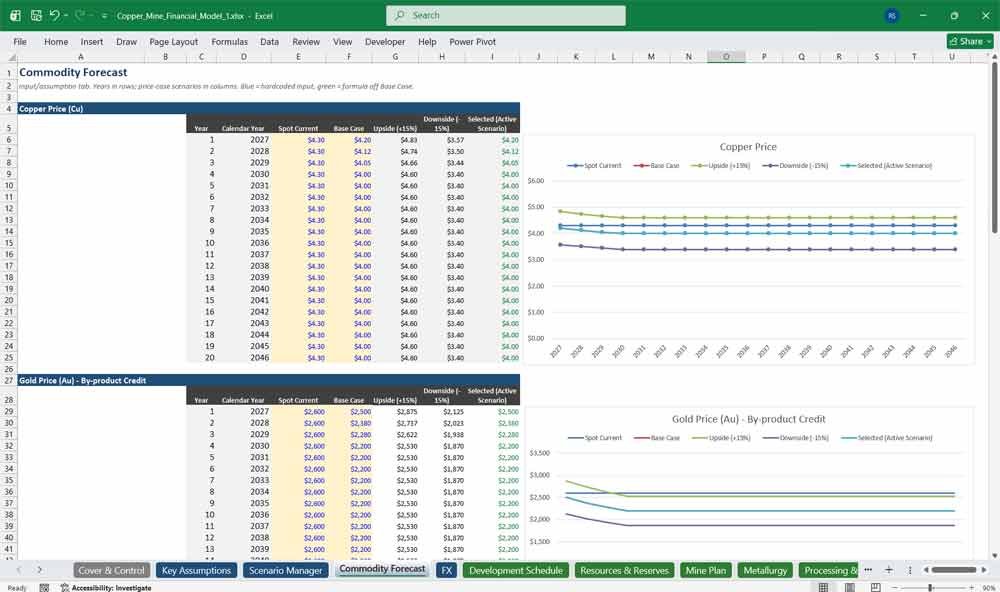Switch to the Scenario Manager sheet
The image size is (1000, 592).
click(x=286, y=570)
